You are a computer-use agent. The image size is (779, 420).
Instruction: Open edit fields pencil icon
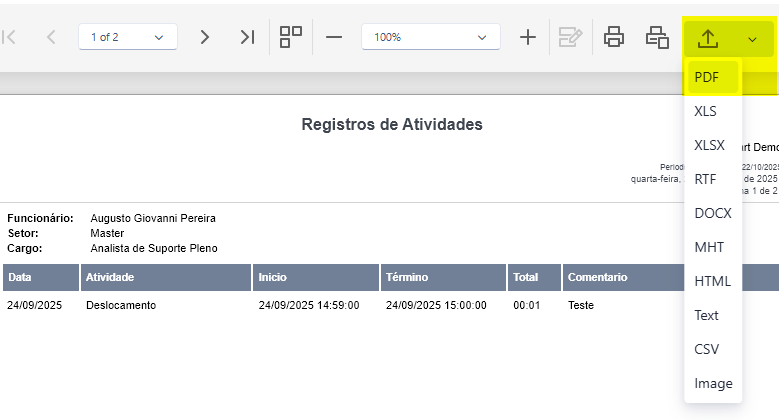pos(570,37)
